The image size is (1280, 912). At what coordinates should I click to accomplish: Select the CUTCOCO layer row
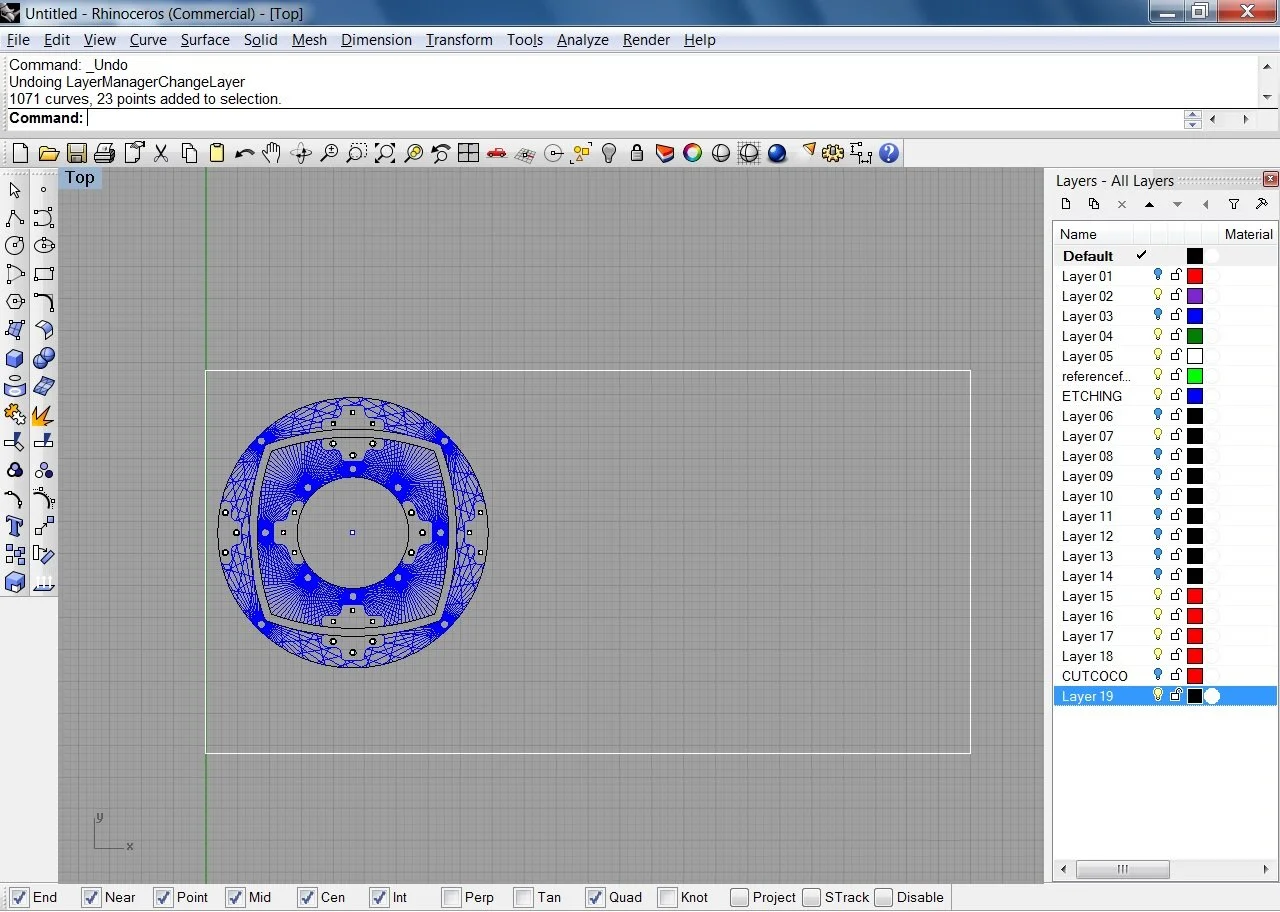pyautogui.click(x=1165, y=676)
